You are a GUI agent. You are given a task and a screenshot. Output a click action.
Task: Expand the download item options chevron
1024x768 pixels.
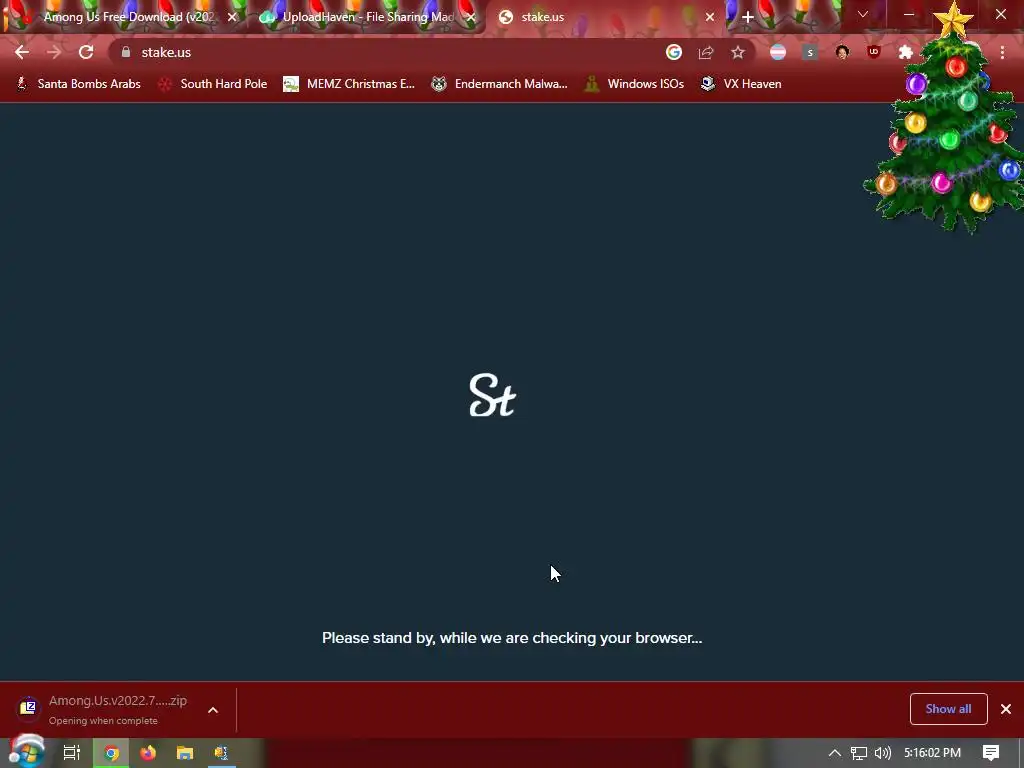(x=213, y=710)
